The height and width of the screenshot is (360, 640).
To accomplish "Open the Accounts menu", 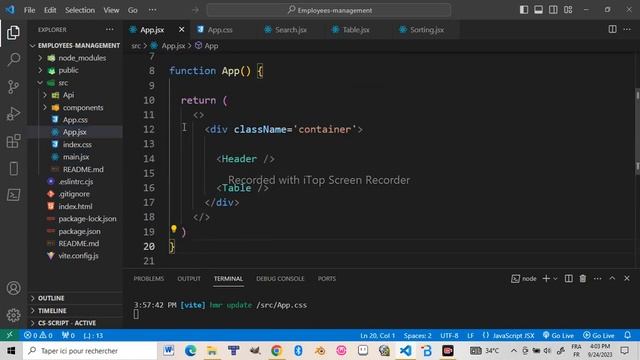I will pyautogui.click(x=13, y=288).
